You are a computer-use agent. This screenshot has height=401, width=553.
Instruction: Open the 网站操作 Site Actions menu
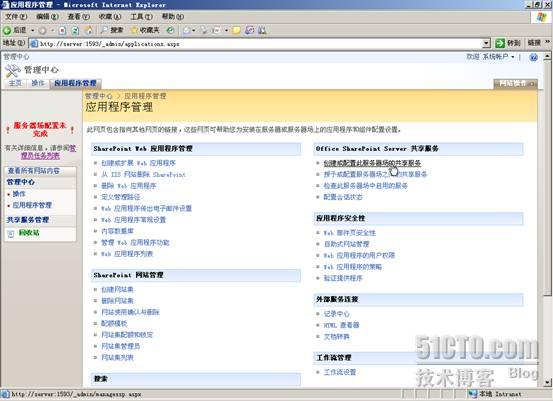pos(515,84)
